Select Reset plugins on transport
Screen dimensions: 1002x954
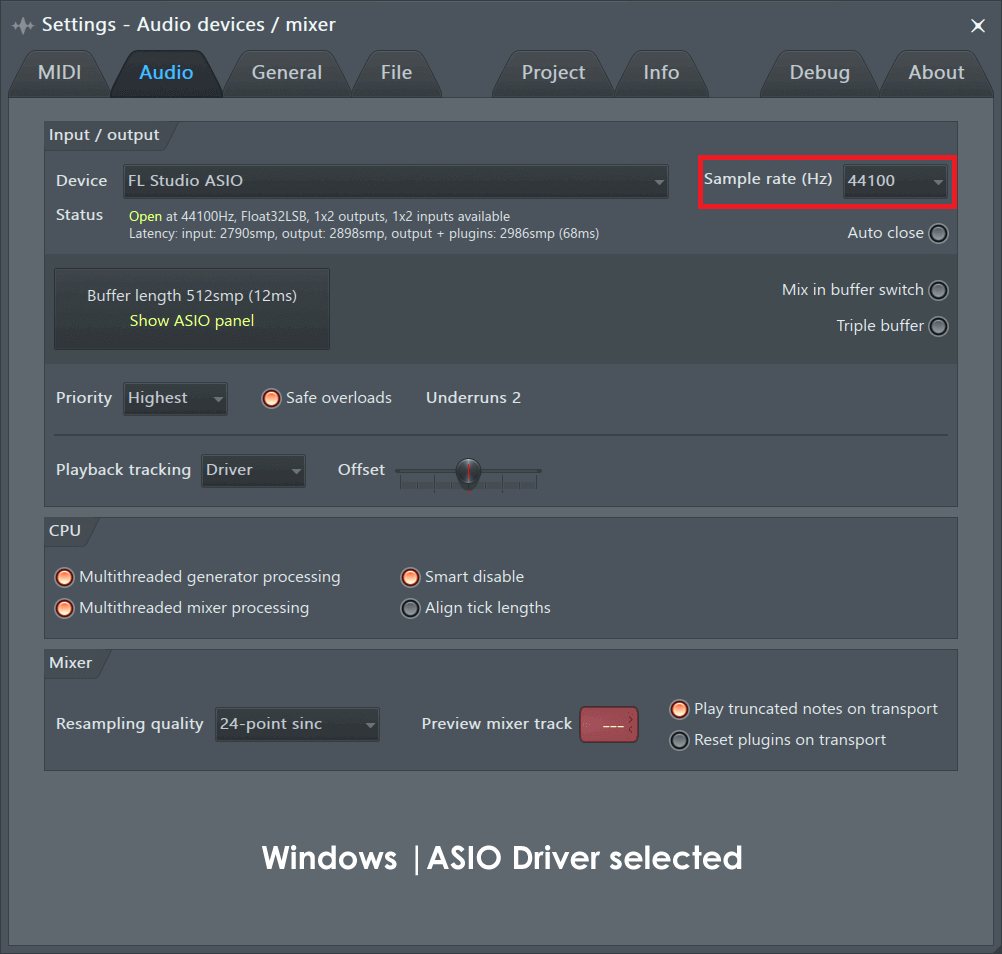(680, 740)
